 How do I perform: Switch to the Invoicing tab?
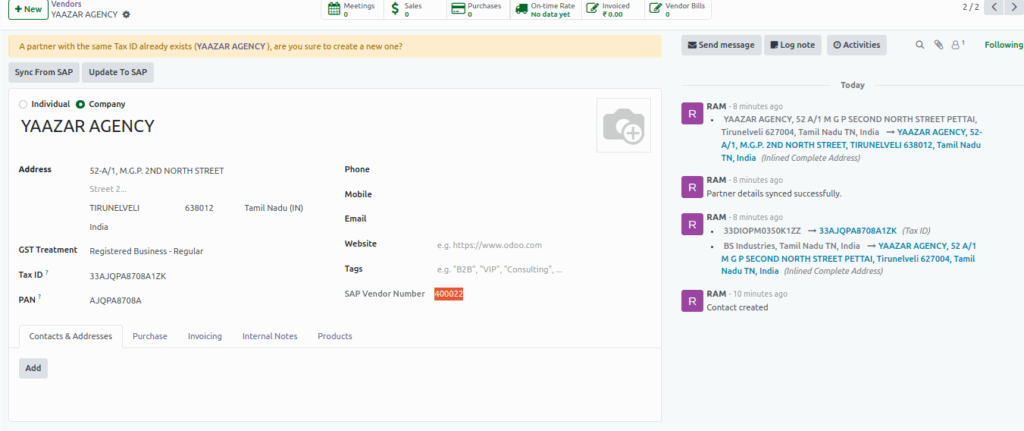coord(205,336)
